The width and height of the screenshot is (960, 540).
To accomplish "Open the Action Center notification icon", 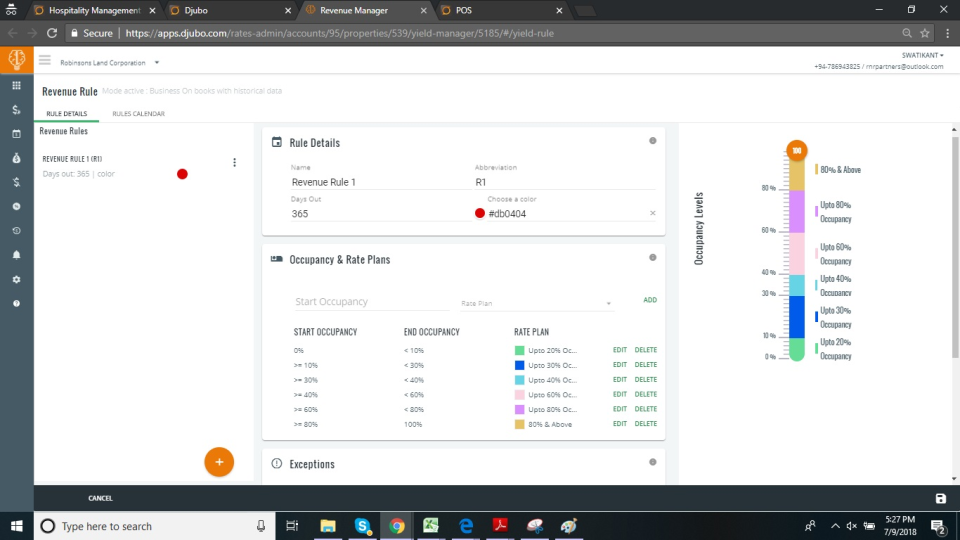I will point(938,526).
